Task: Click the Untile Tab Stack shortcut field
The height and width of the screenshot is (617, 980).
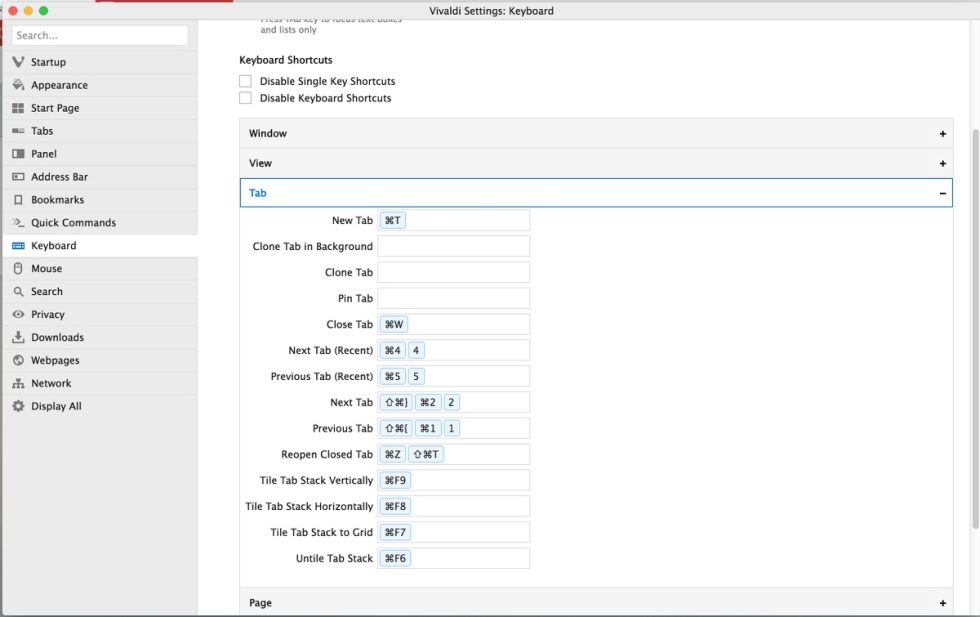Action: click(454, 558)
